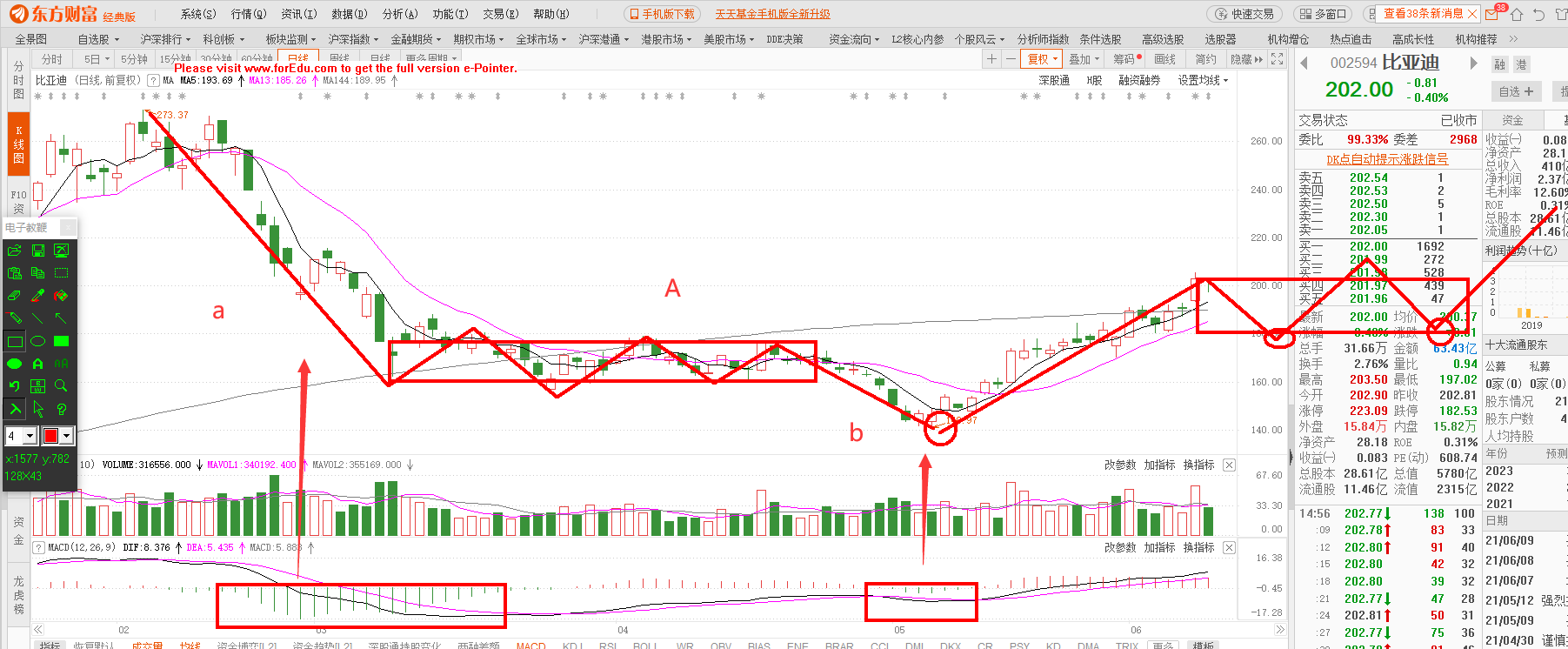This screenshot has width=1568, height=649.
Task: Open the 行情(Q) menu
Action: pos(249,14)
